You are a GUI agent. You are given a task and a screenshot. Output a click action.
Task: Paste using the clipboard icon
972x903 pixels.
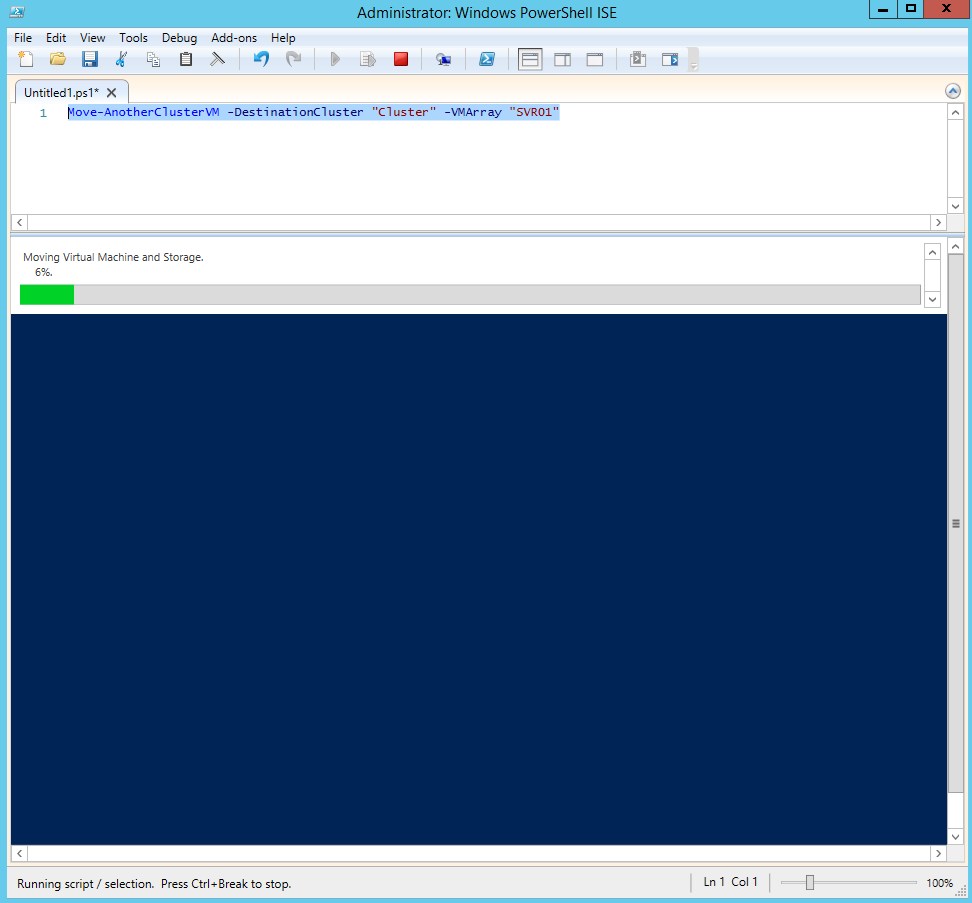click(x=185, y=59)
